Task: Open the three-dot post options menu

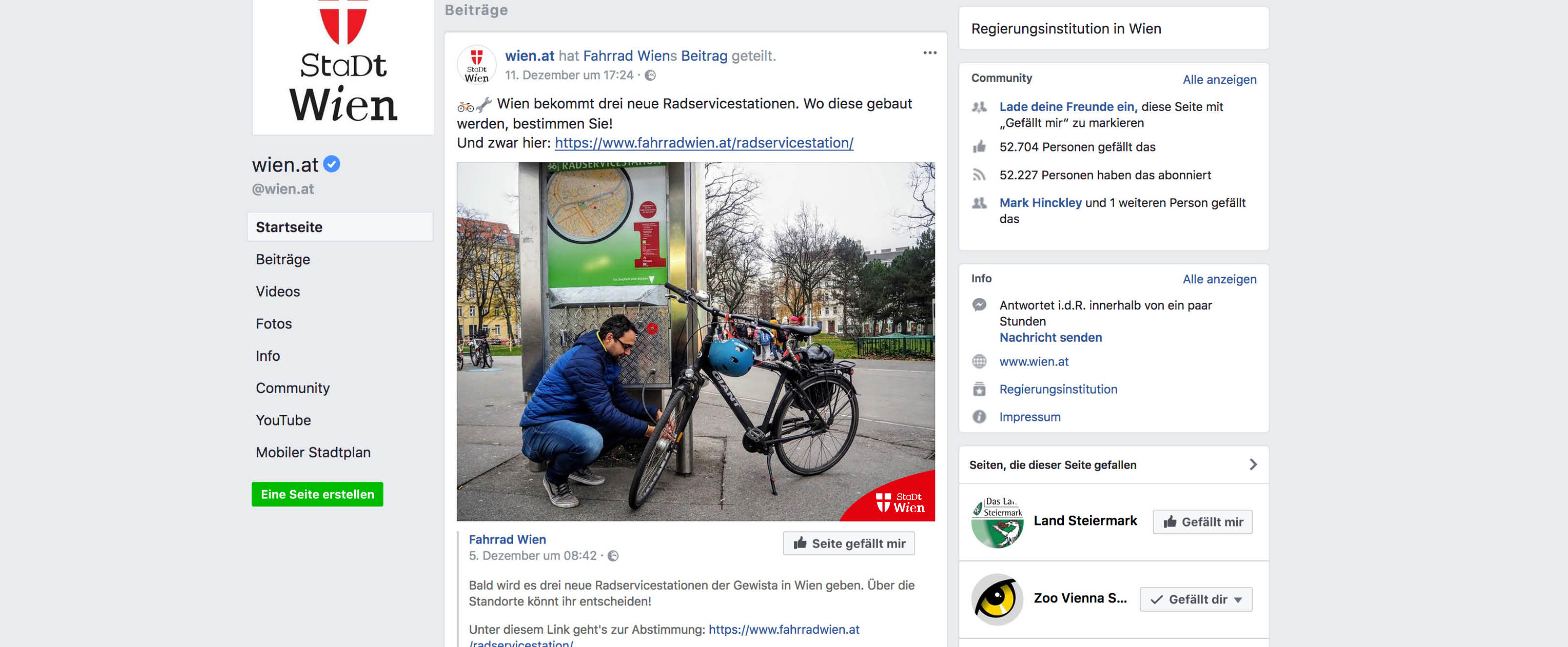Action: (x=930, y=53)
